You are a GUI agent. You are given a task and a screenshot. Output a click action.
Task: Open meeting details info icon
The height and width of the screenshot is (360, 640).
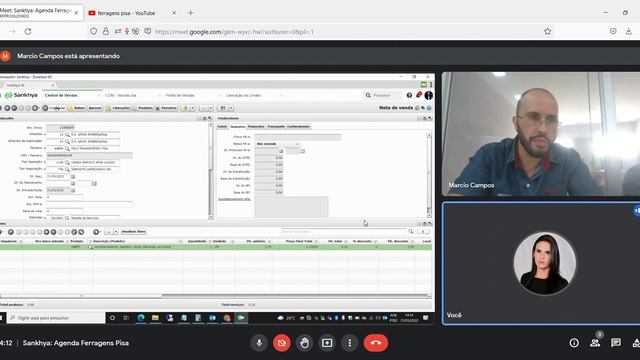click(x=574, y=343)
